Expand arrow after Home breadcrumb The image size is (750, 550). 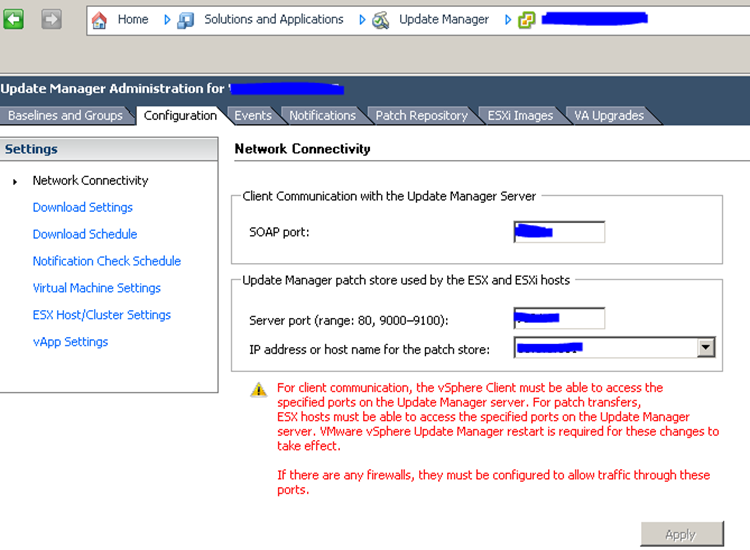[167, 20]
